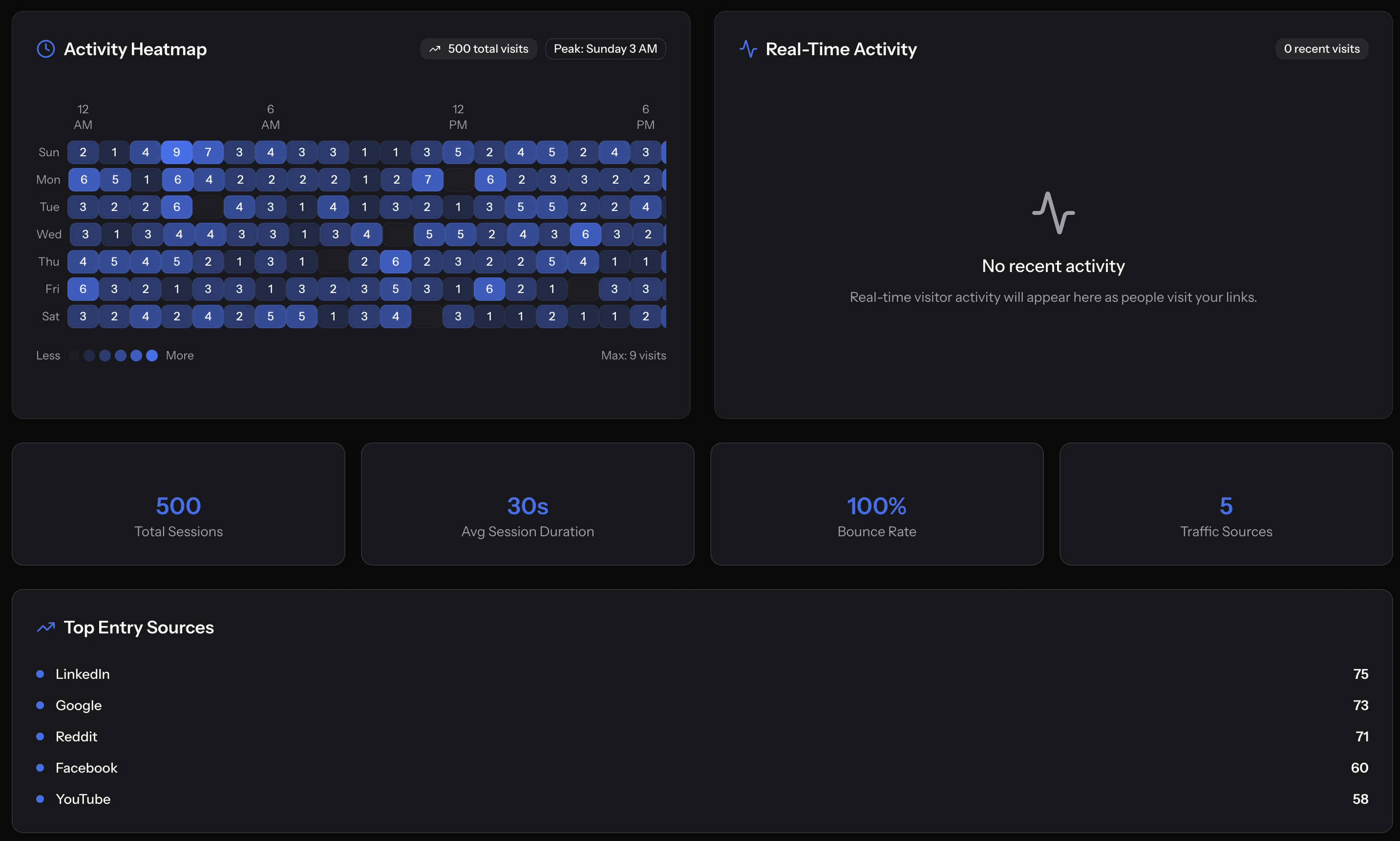1400x841 pixels.
Task: Select the Sunday heatmap cell showing 7
Action: pyautogui.click(x=208, y=152)
